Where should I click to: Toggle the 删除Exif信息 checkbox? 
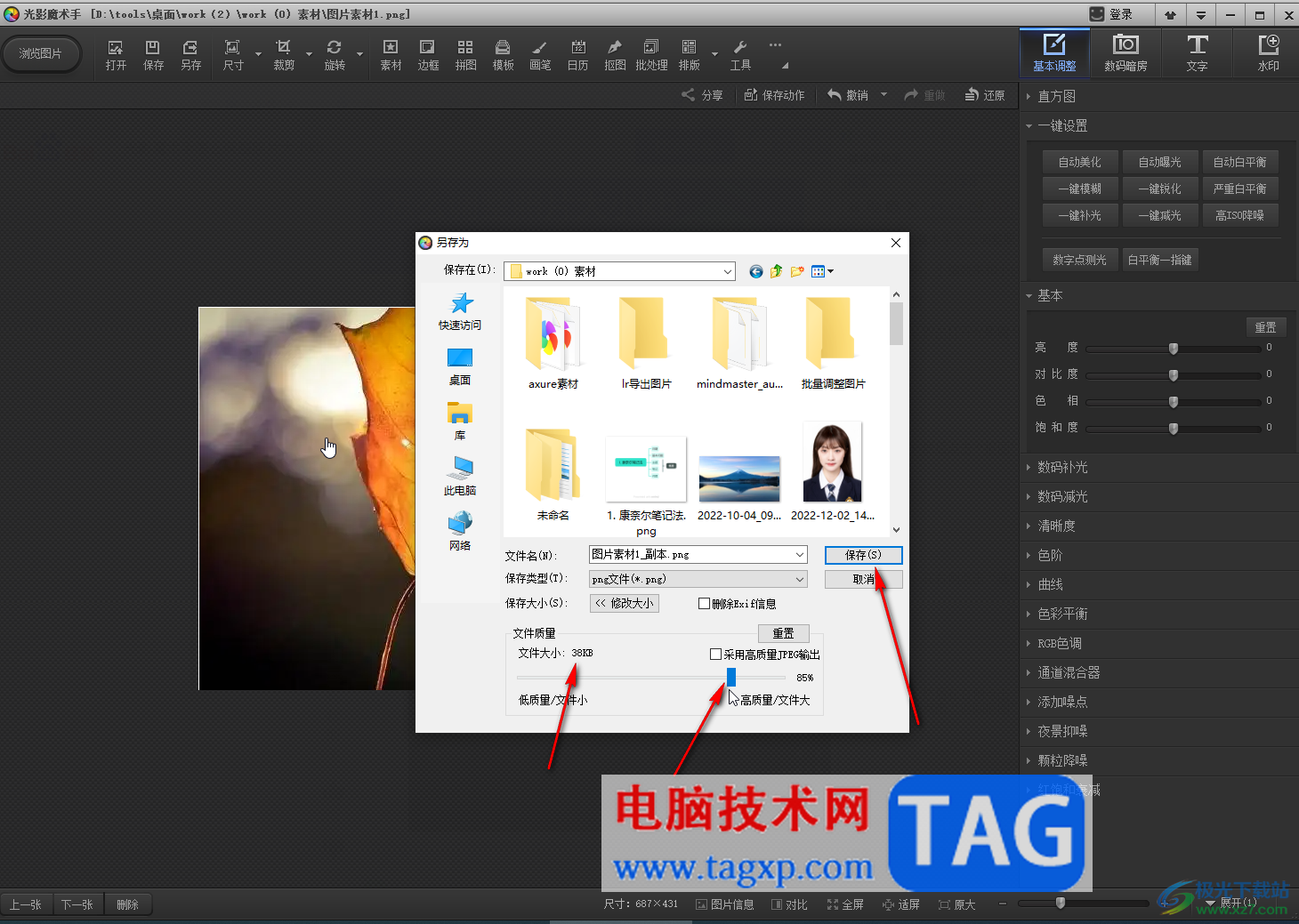(705, 604)
